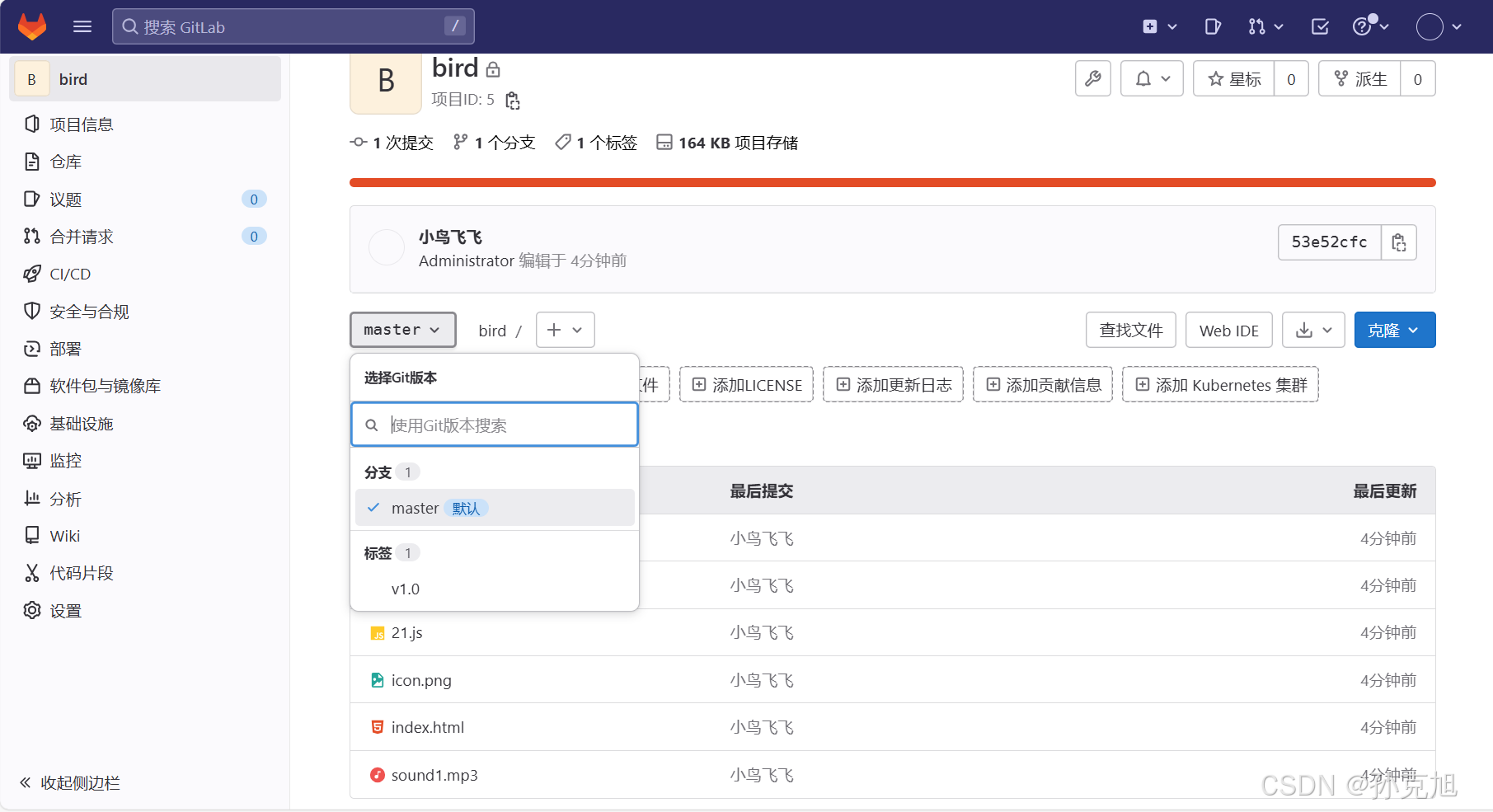Click 添加LICENSE button

point(747,385)
